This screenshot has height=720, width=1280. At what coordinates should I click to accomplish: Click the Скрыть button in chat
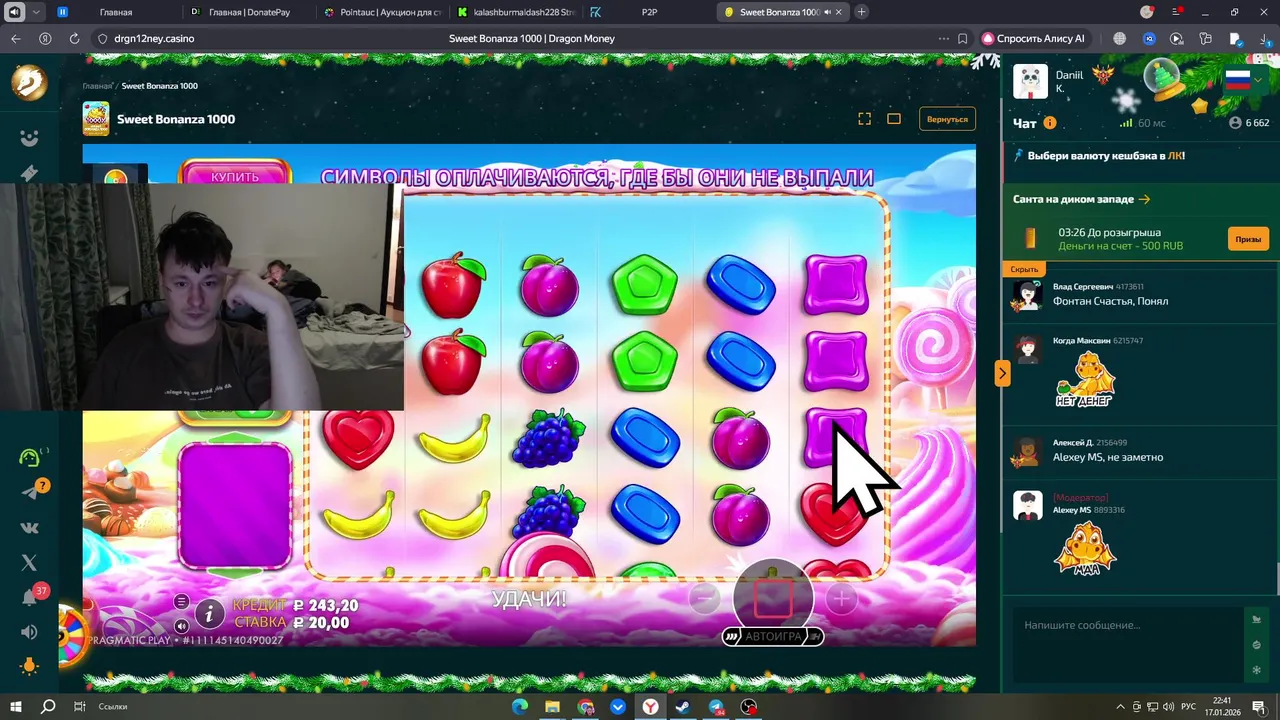[1024, 269]
